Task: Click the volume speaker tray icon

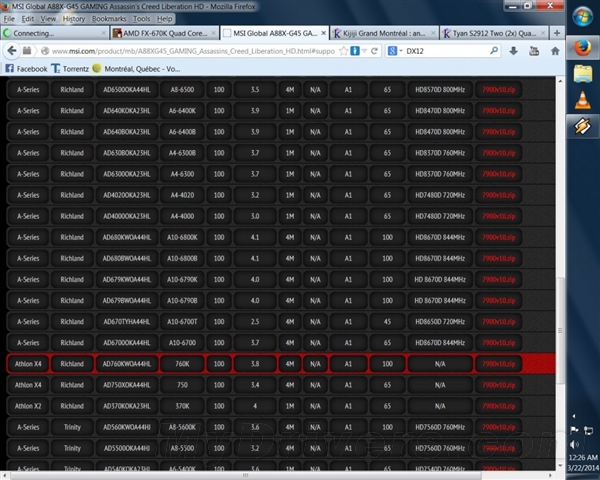Action: click(x=574, y=444)
